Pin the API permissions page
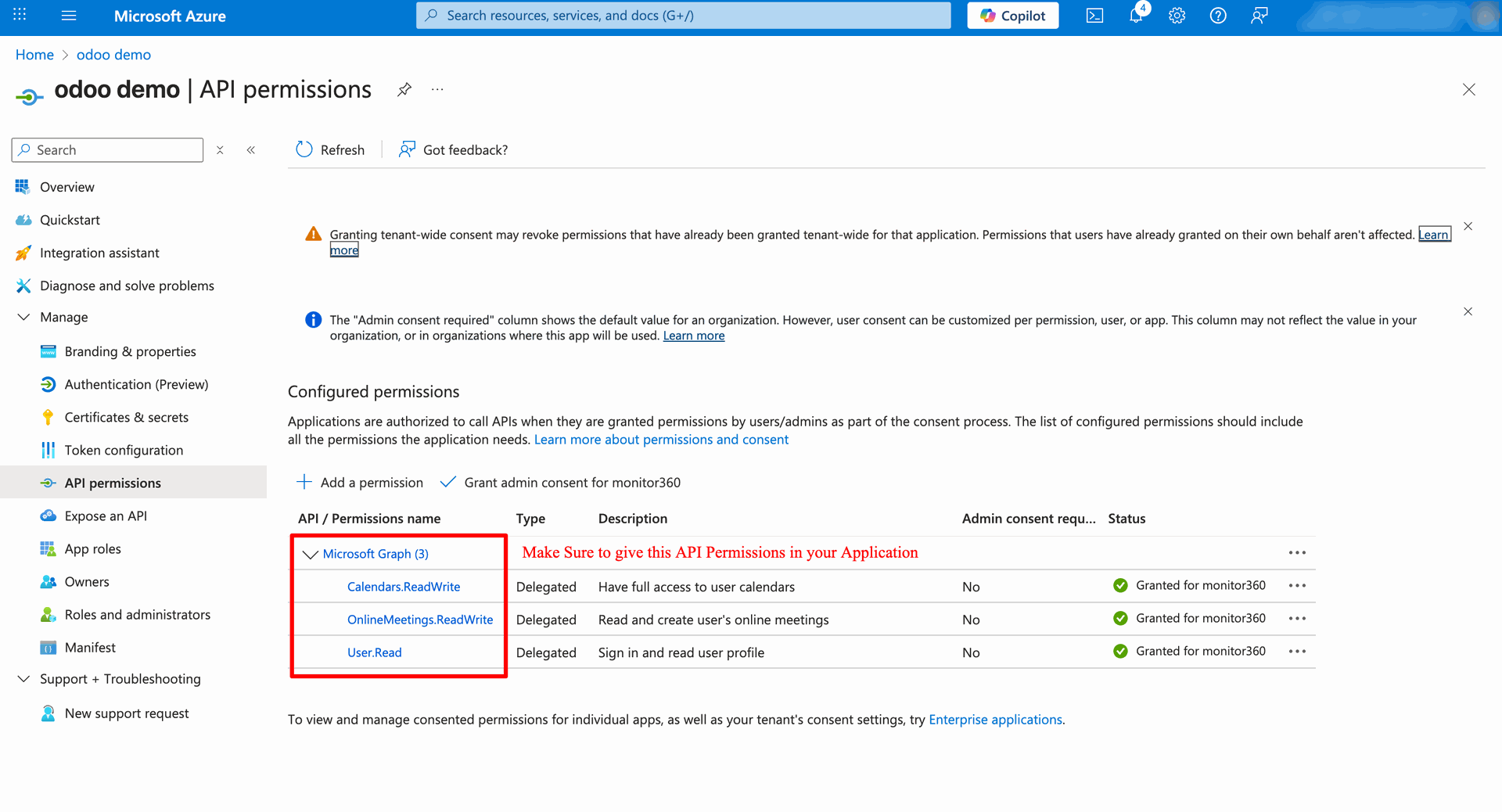Image resolution: width=1502 pixels, height=812 pixels. (404, 90)
